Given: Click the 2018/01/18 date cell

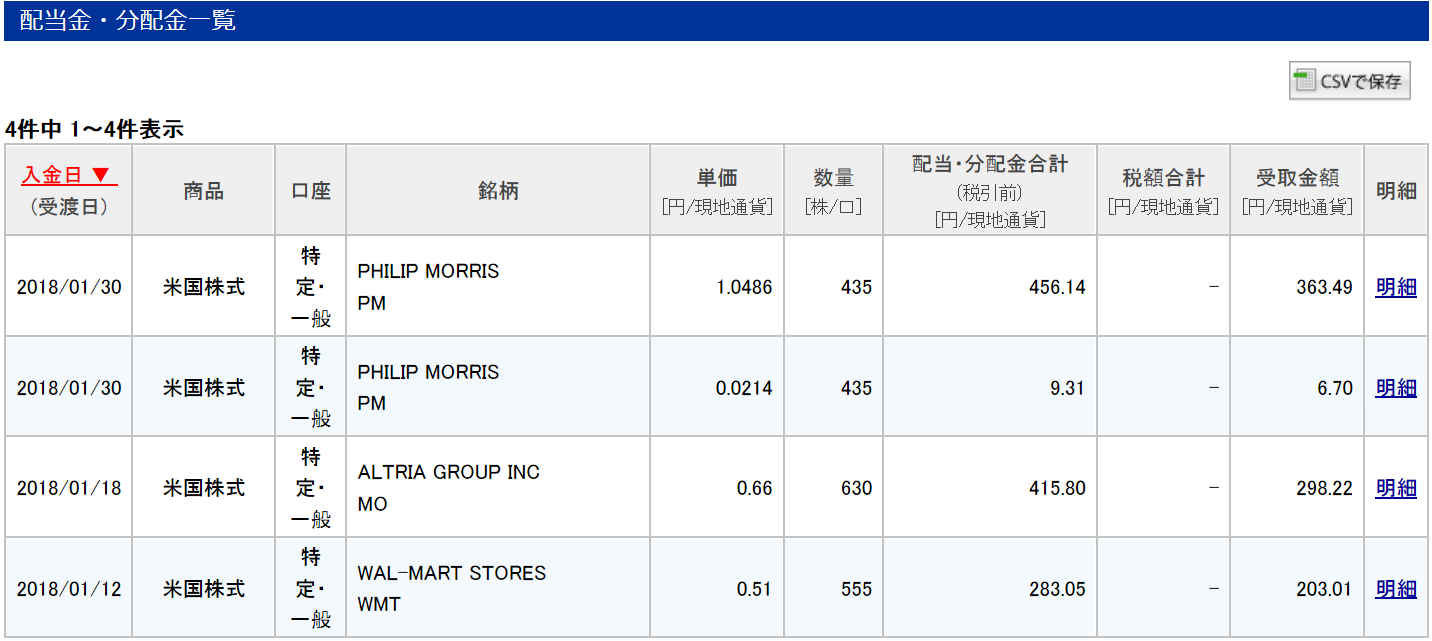Looking at the screenshot, I should tap(69, 488).
